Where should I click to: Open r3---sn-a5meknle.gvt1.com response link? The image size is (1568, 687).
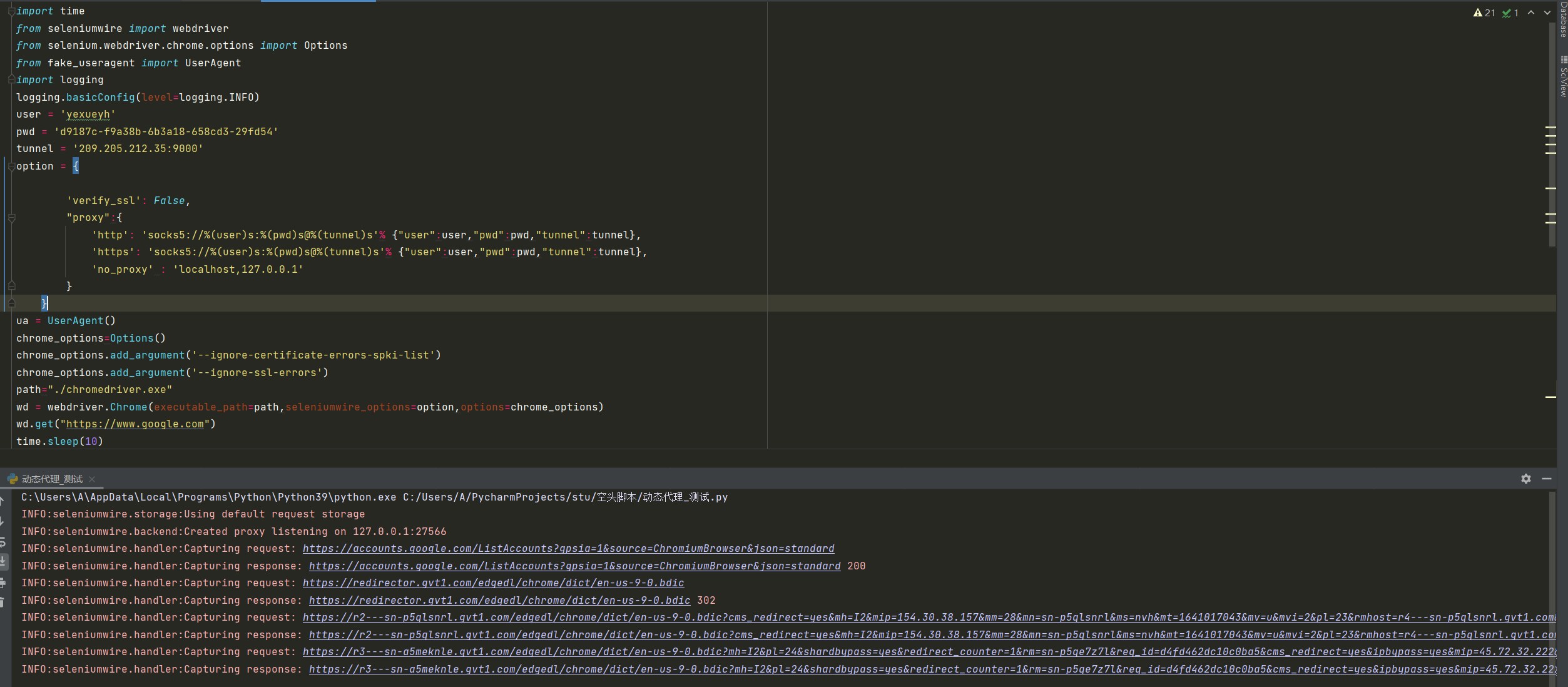[x=932, y=669]
